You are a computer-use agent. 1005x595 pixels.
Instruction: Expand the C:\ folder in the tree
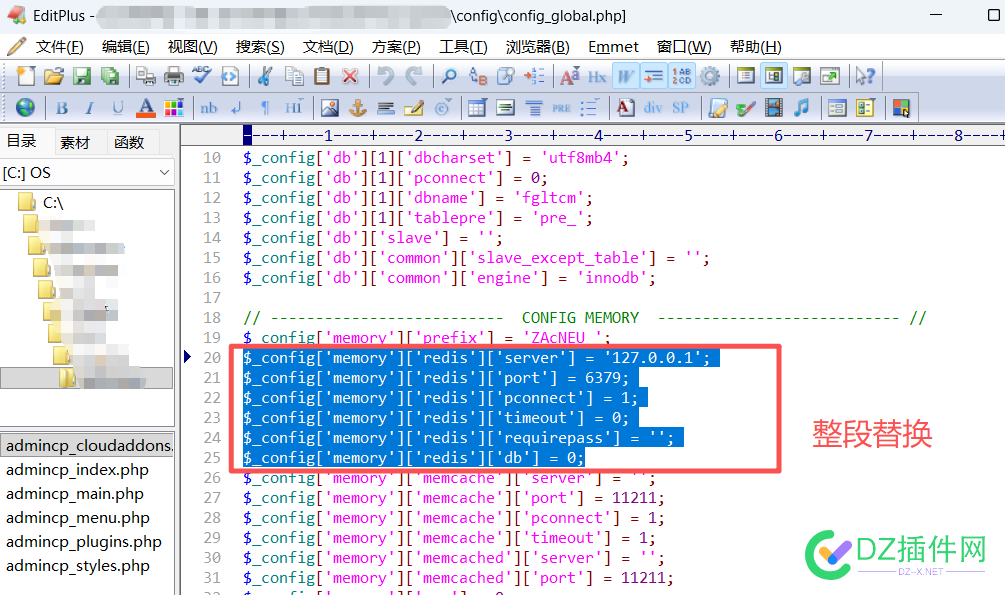[24, 202]
